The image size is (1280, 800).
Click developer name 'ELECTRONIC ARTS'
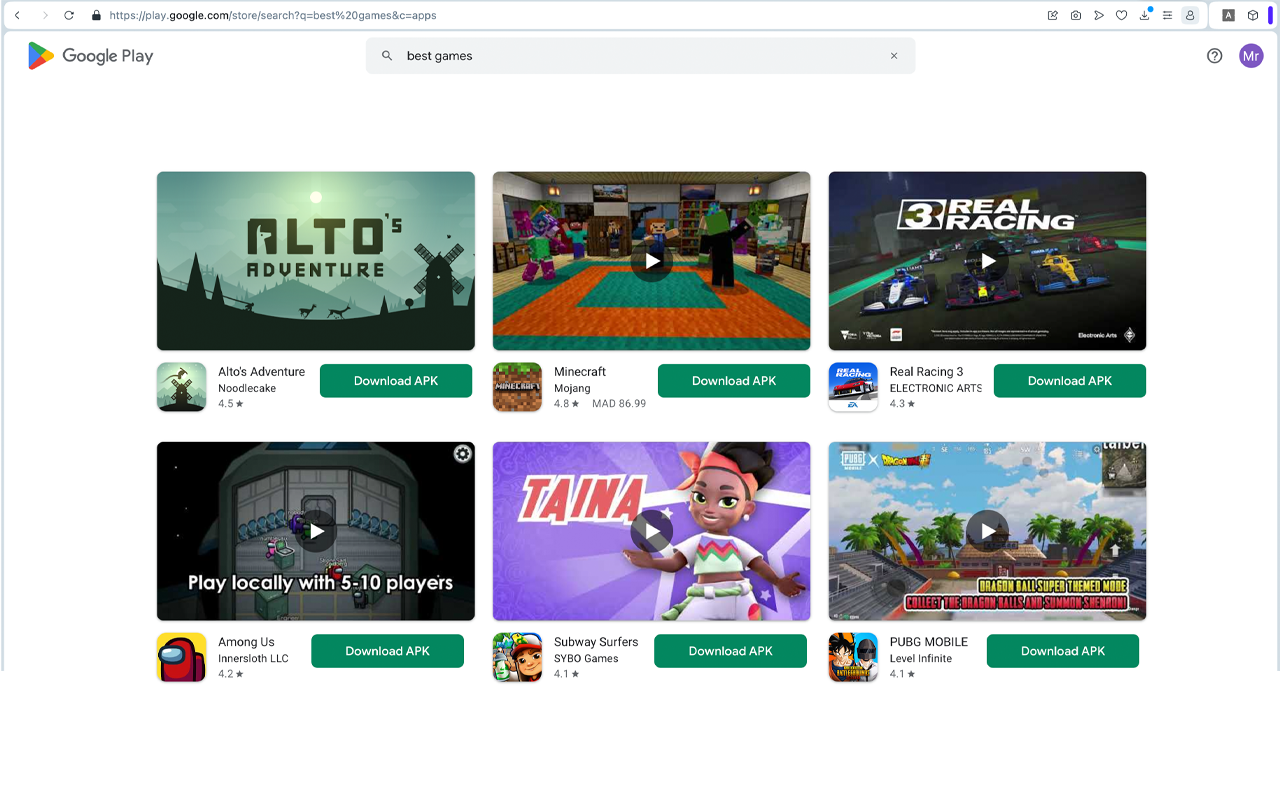tap(936, 388)
